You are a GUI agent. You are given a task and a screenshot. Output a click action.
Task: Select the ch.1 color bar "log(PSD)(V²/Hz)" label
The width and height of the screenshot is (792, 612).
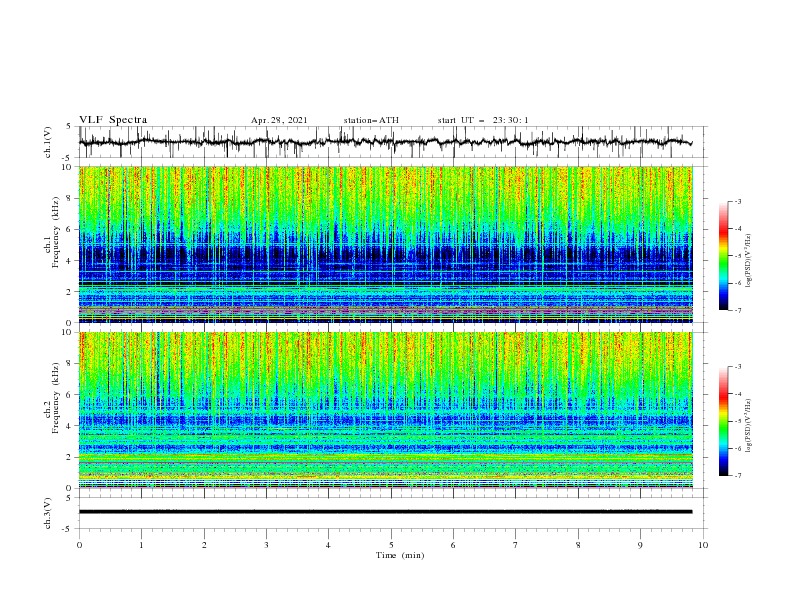pyautogui.click(x=749, y=261)
